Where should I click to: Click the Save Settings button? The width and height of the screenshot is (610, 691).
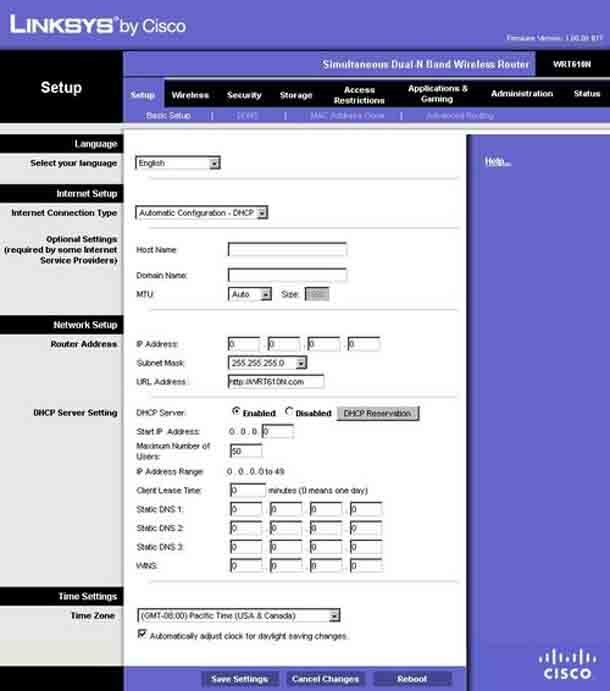click(x=239, y=679)
